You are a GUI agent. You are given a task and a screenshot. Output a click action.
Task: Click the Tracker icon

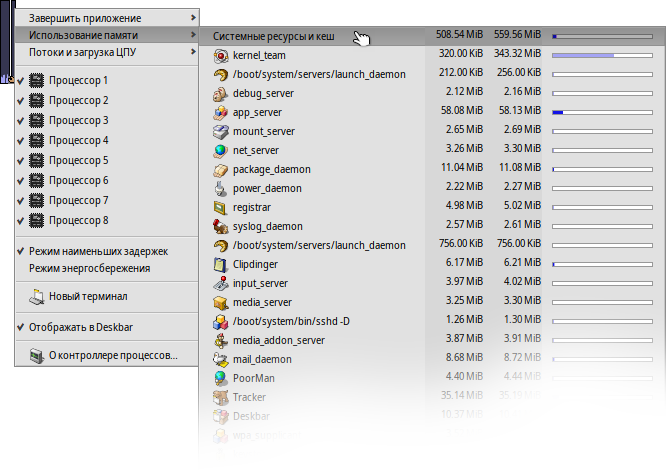pos(220,398)
